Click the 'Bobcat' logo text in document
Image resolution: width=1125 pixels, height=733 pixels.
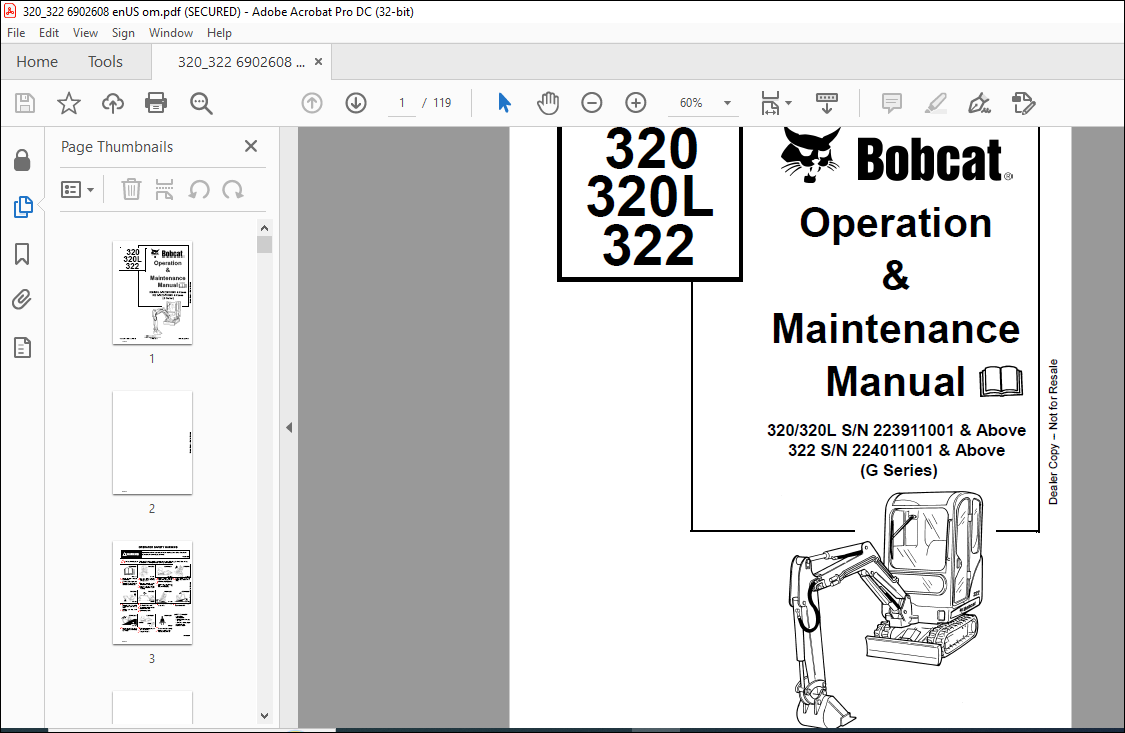pyautogui.click(x=931, y=159)
